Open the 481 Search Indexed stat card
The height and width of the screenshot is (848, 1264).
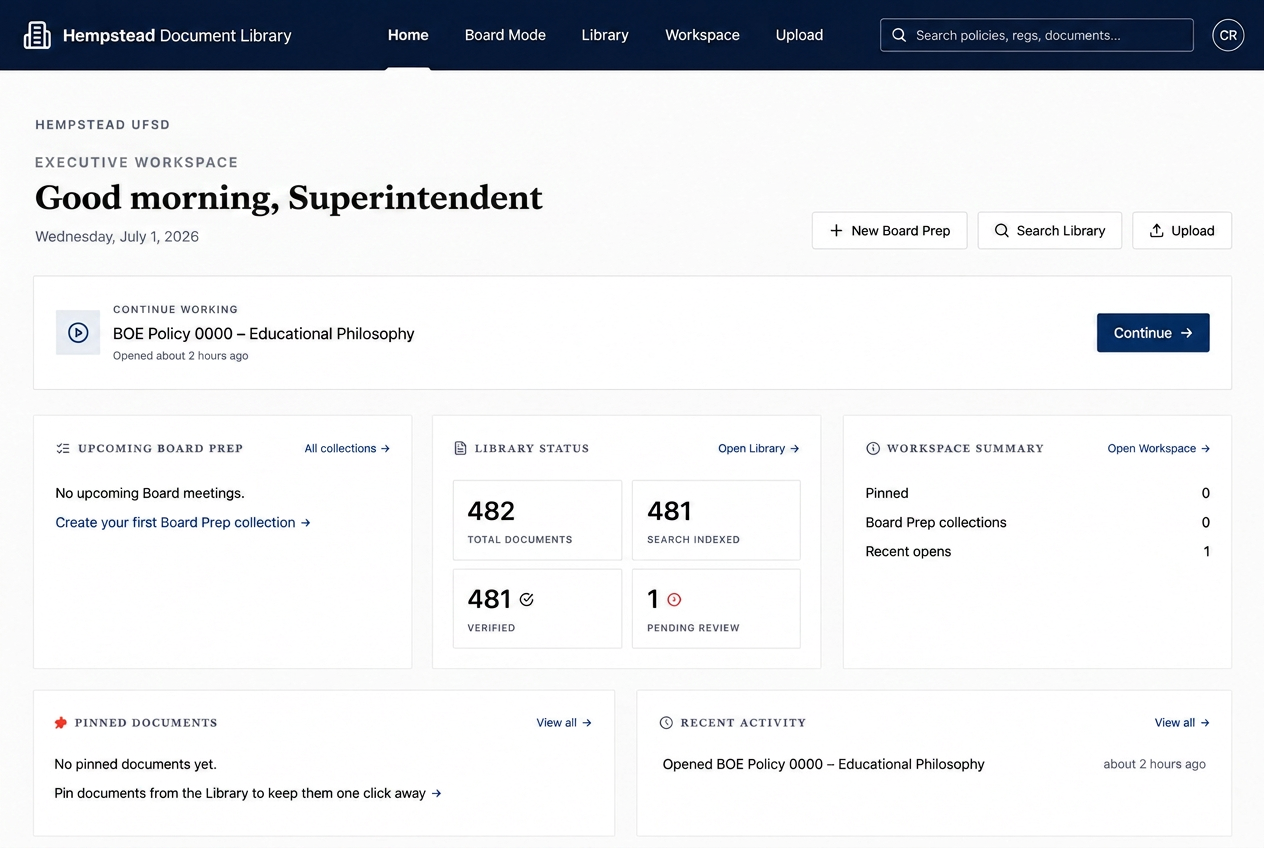(716, 520)
